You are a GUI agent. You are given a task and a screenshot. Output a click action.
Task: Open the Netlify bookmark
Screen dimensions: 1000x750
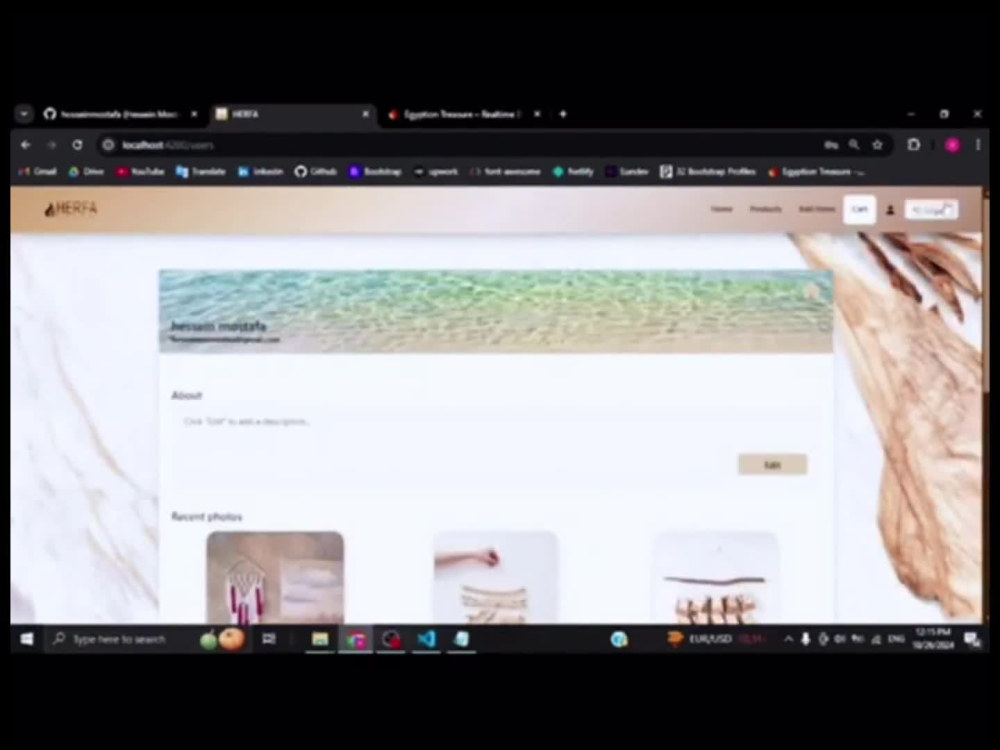point(573,172)
